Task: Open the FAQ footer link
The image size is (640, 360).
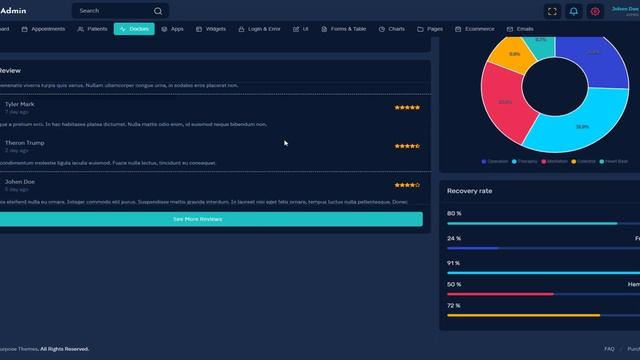Action: click(609, 349)
